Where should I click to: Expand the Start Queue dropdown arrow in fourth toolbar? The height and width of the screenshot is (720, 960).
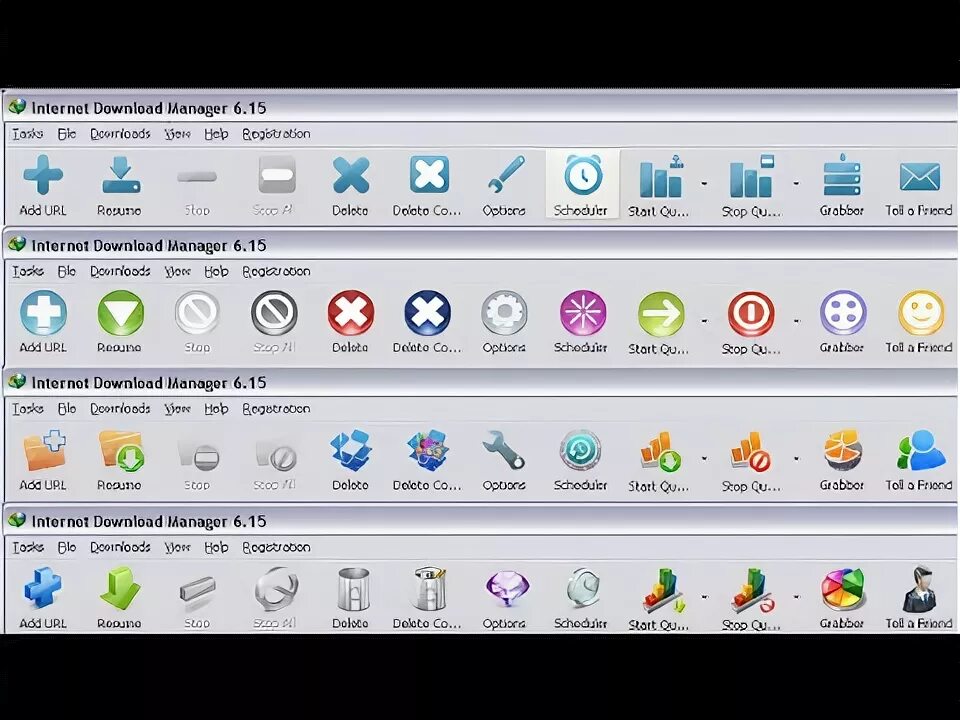click(704, 596)
